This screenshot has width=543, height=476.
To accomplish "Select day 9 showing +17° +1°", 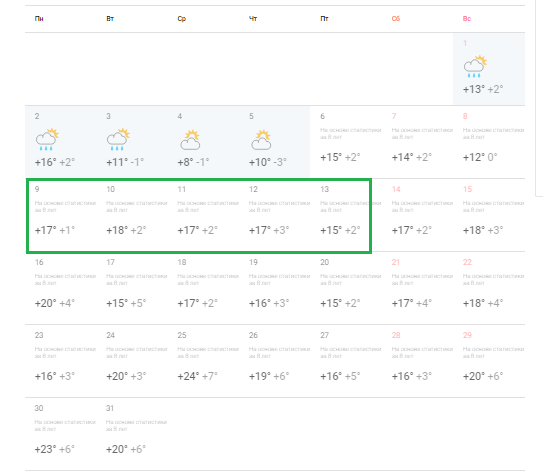I will click(x=60, y=215).
